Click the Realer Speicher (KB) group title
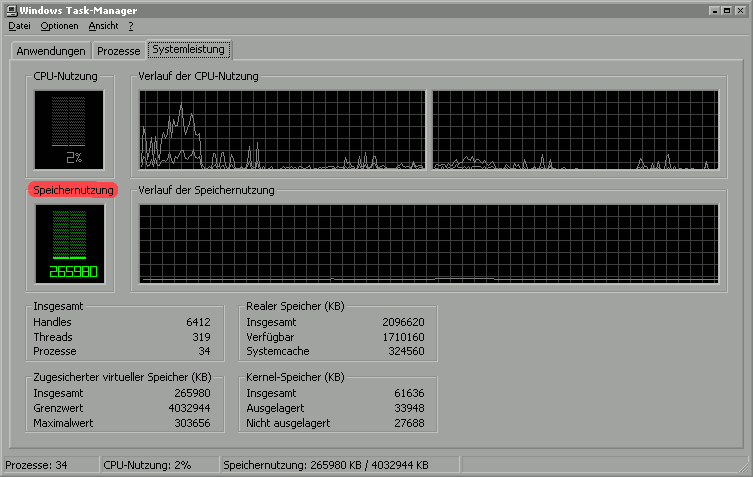 295,306
